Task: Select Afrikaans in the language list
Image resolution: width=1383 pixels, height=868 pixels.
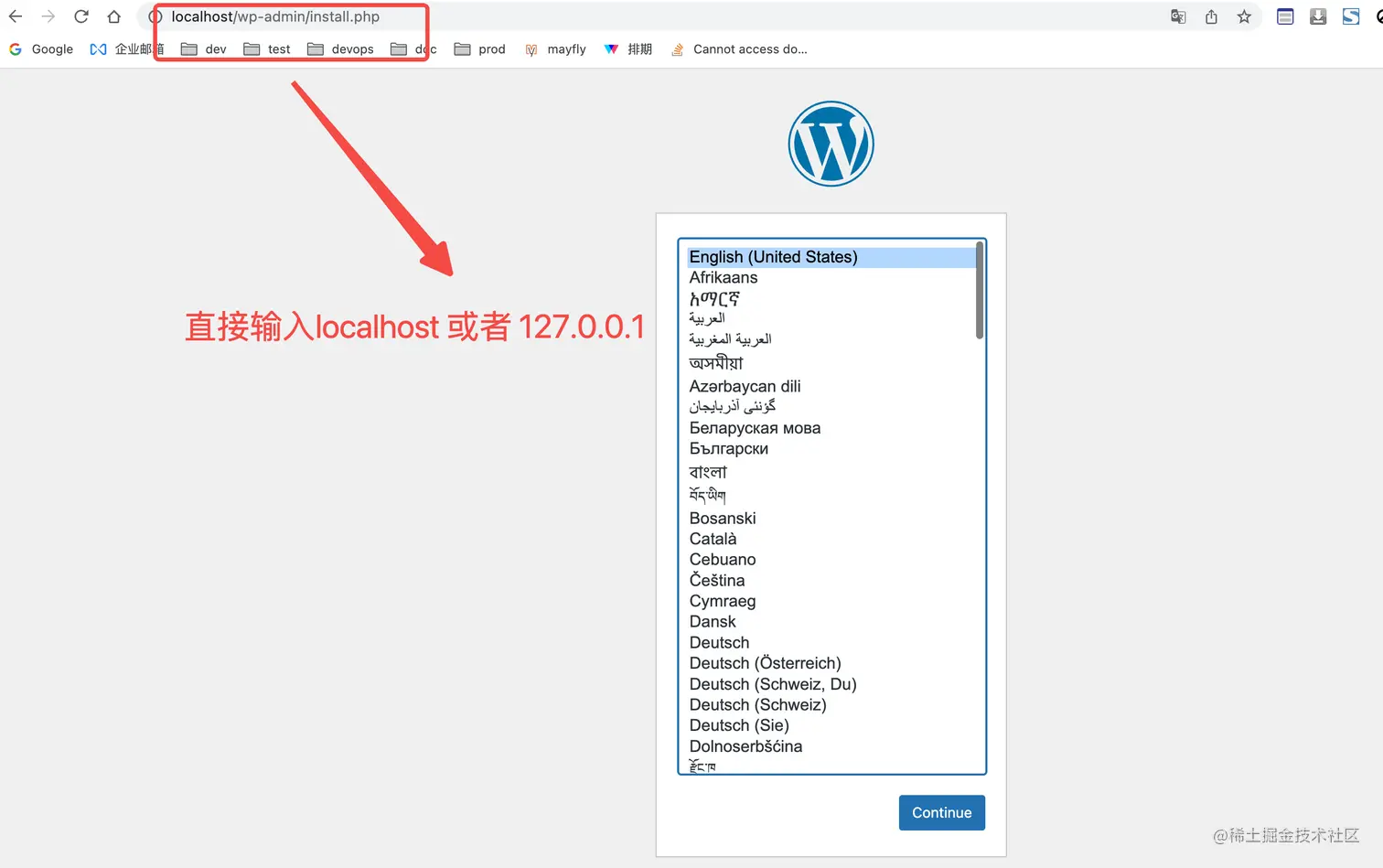Action: [x=831, y=277]
